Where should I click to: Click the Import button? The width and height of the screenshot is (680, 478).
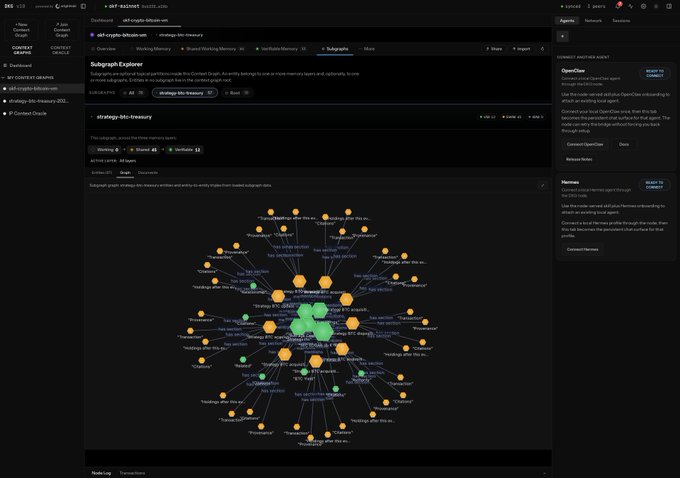tap(521, 49)
